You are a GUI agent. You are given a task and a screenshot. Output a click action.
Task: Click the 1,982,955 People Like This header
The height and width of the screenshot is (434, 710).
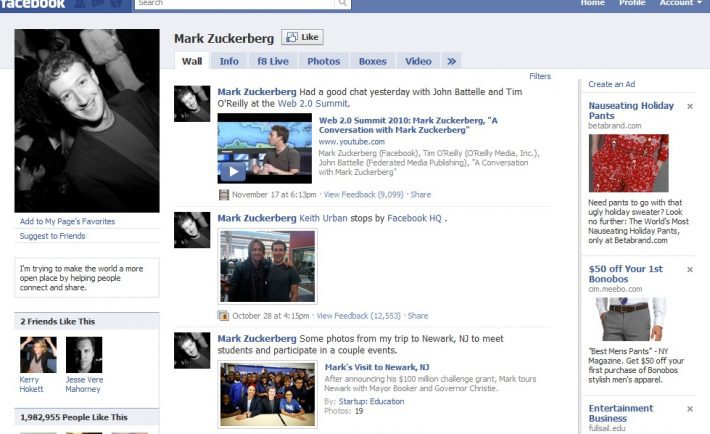pyautogui.click(x=87, y=417)
